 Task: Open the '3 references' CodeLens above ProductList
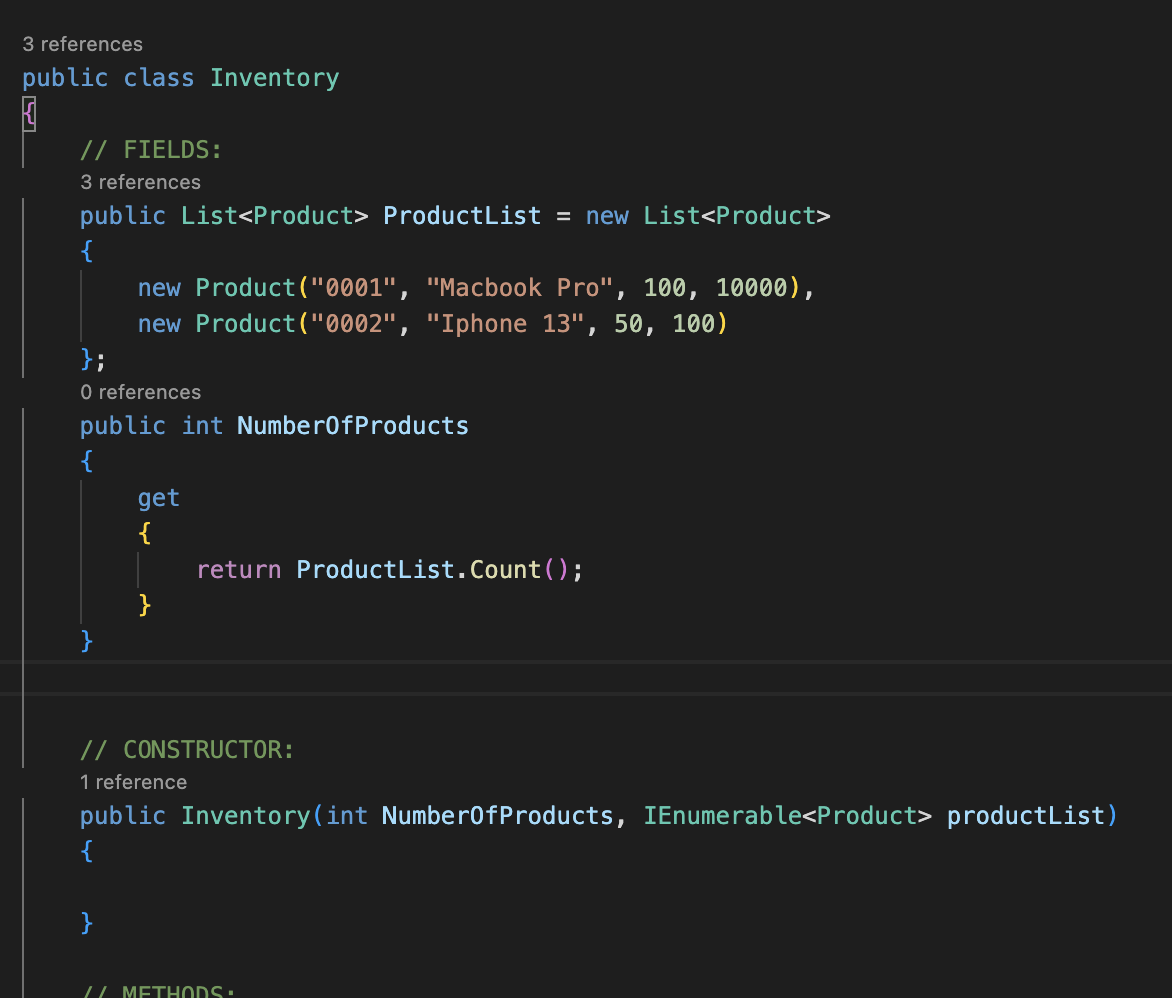[141, 182]
